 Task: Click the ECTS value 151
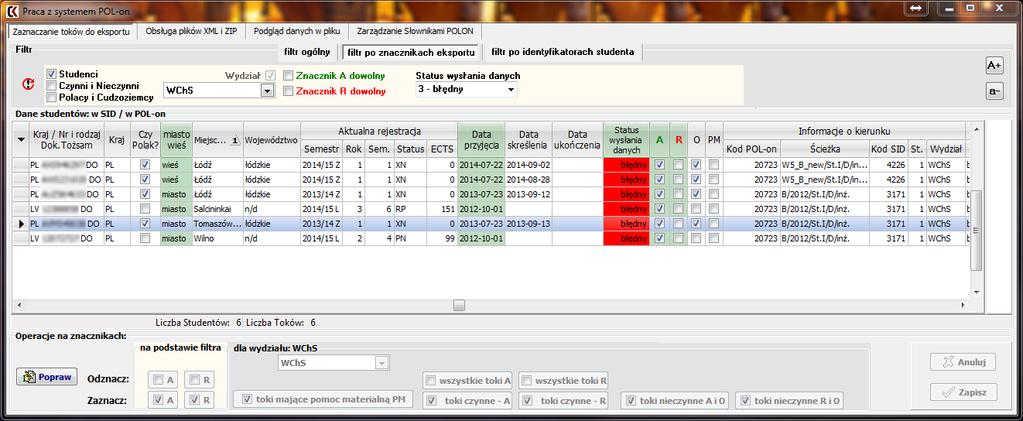(442, 209)
